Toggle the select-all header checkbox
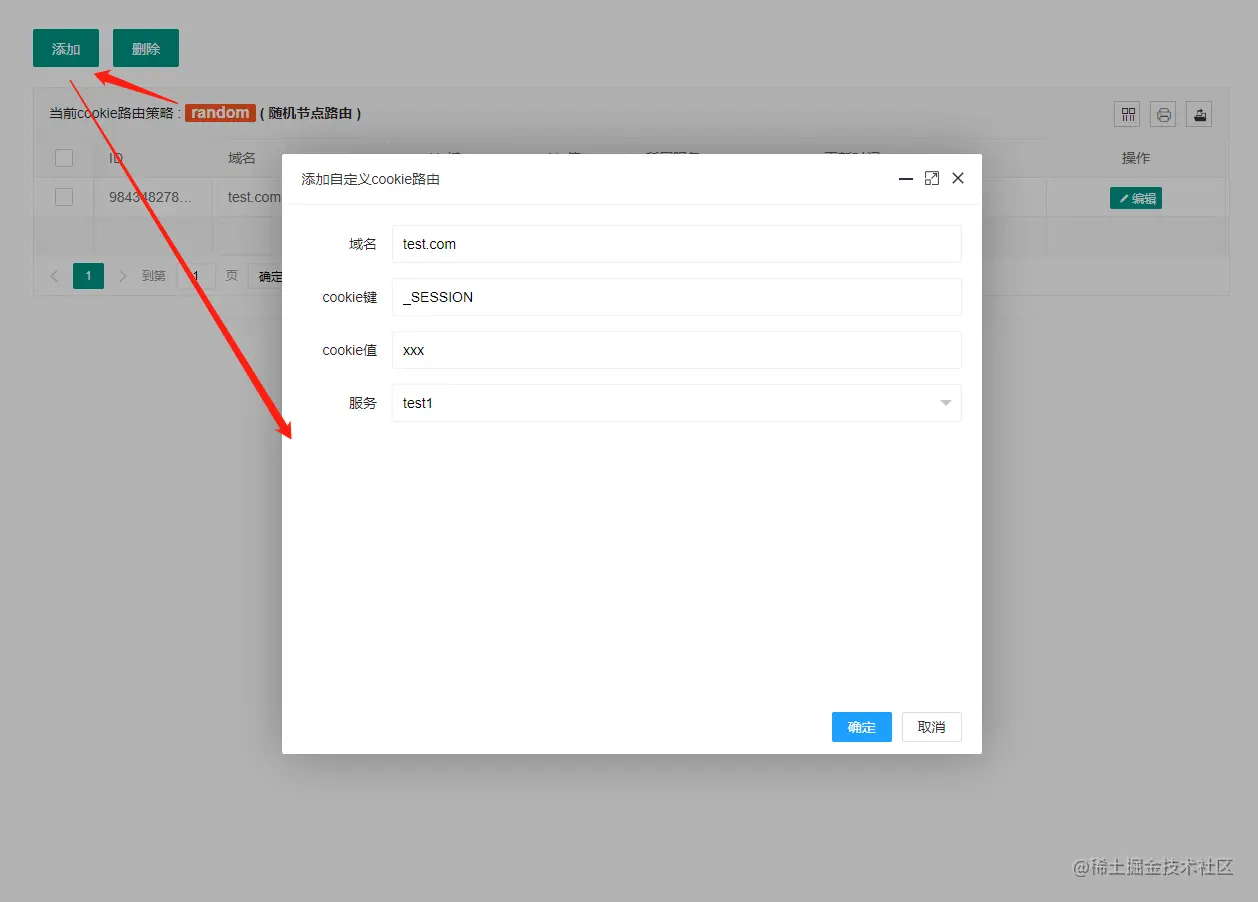 tap(64, 158)
